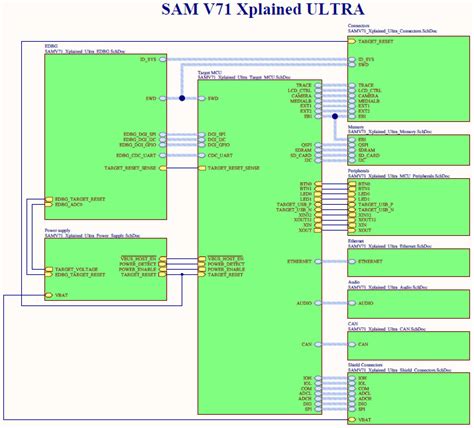Screen dimensions: 474x428
Task: Select XOUT port in Peripherals block
Action: pyautogui.click(x=352, y=230)
